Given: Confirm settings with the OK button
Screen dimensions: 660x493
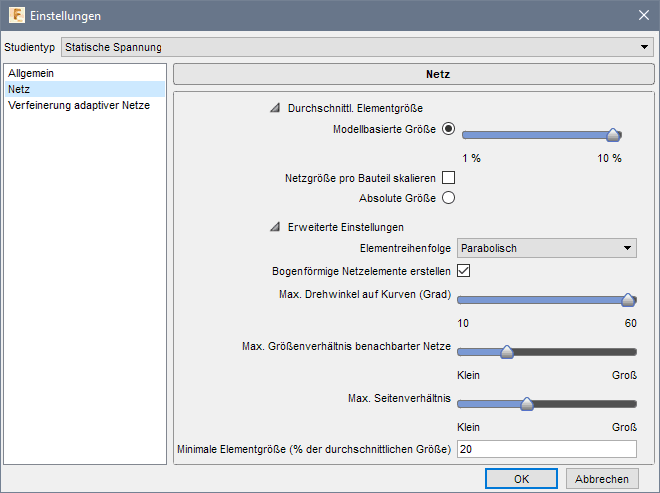Looking at the screenshot, I should coord(521,479).
